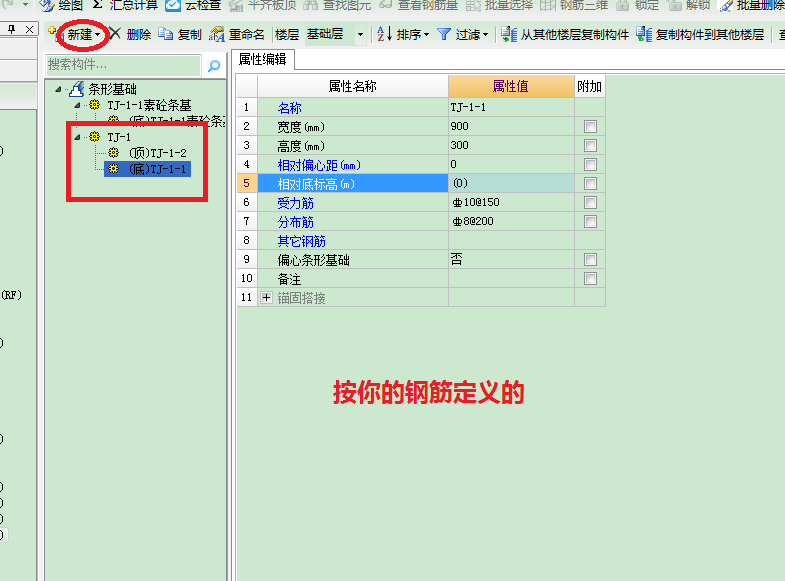Screen dimensions: 785x581
Task: Click the gear icon beside TJ-1
Action: tap(94, 137)
